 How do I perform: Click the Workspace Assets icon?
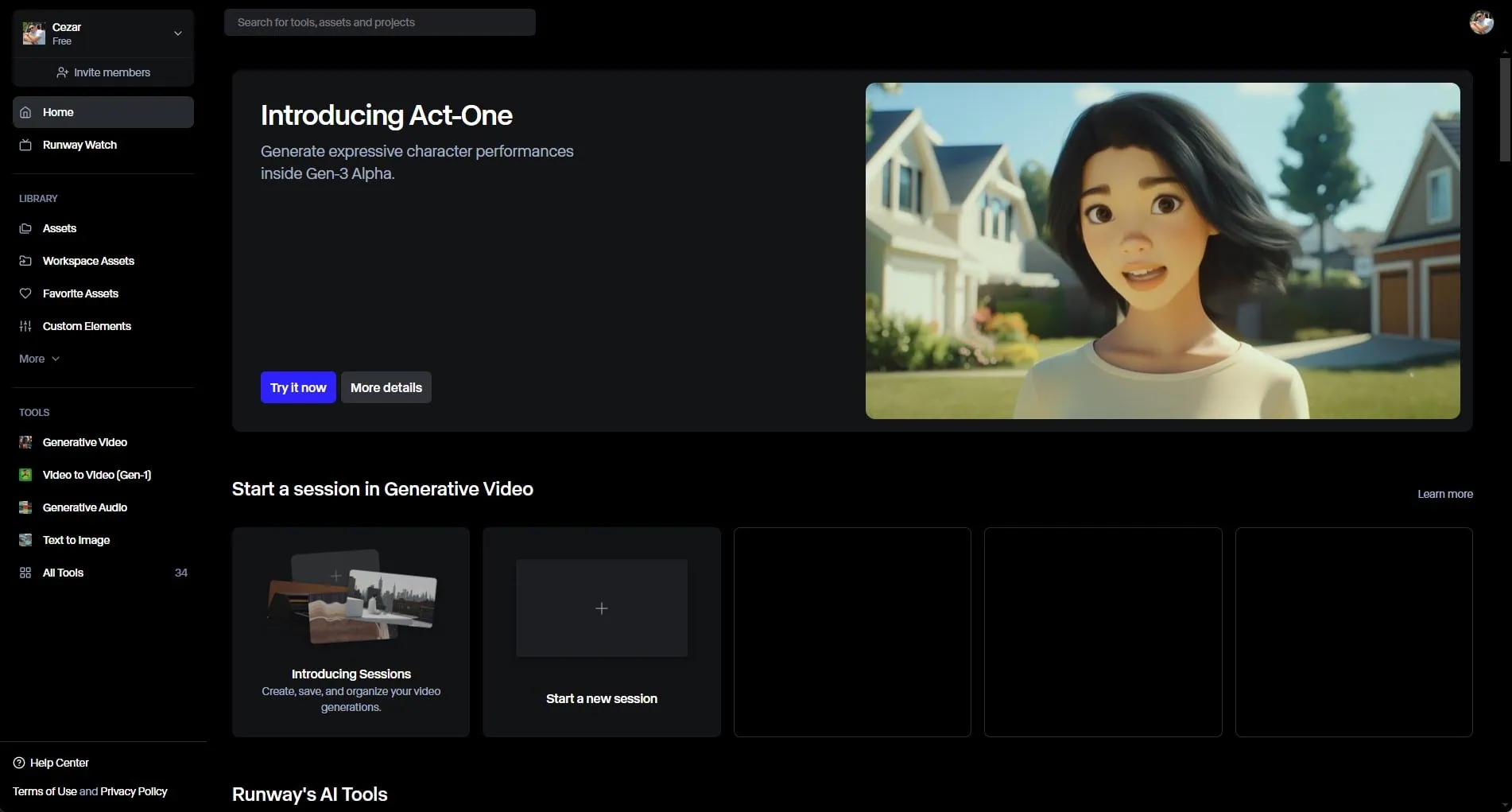point(25,261)
